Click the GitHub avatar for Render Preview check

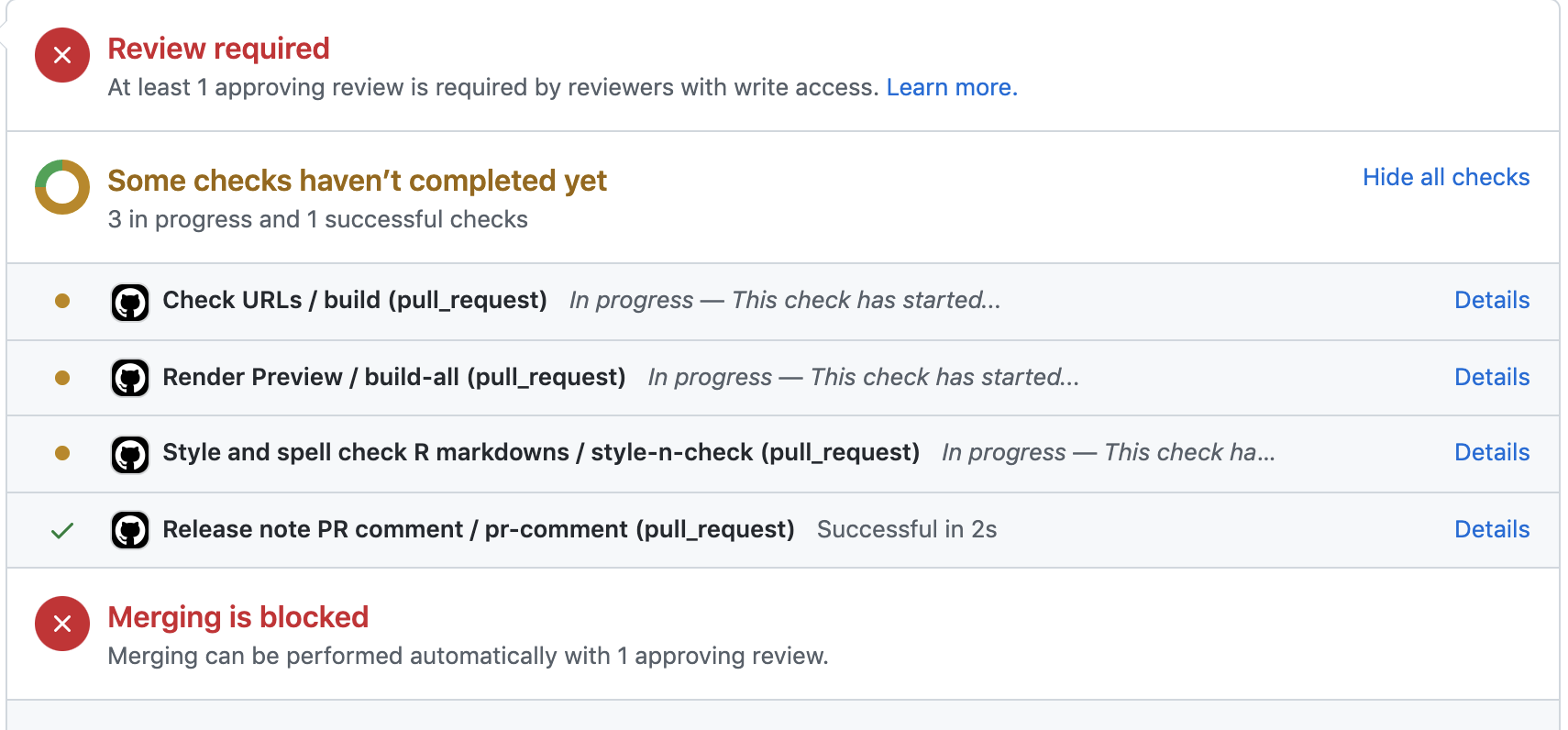(x=130, y=377)
